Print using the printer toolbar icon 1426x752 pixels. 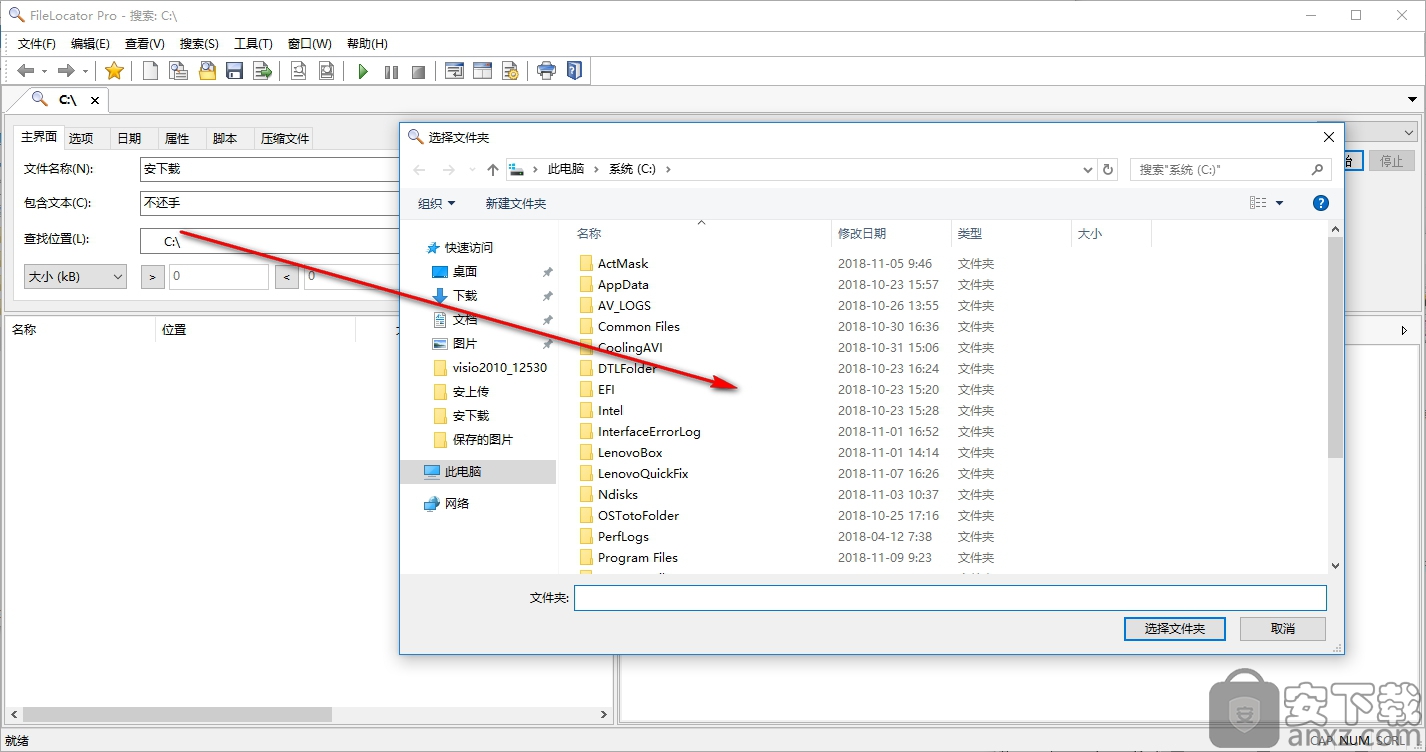546,71
